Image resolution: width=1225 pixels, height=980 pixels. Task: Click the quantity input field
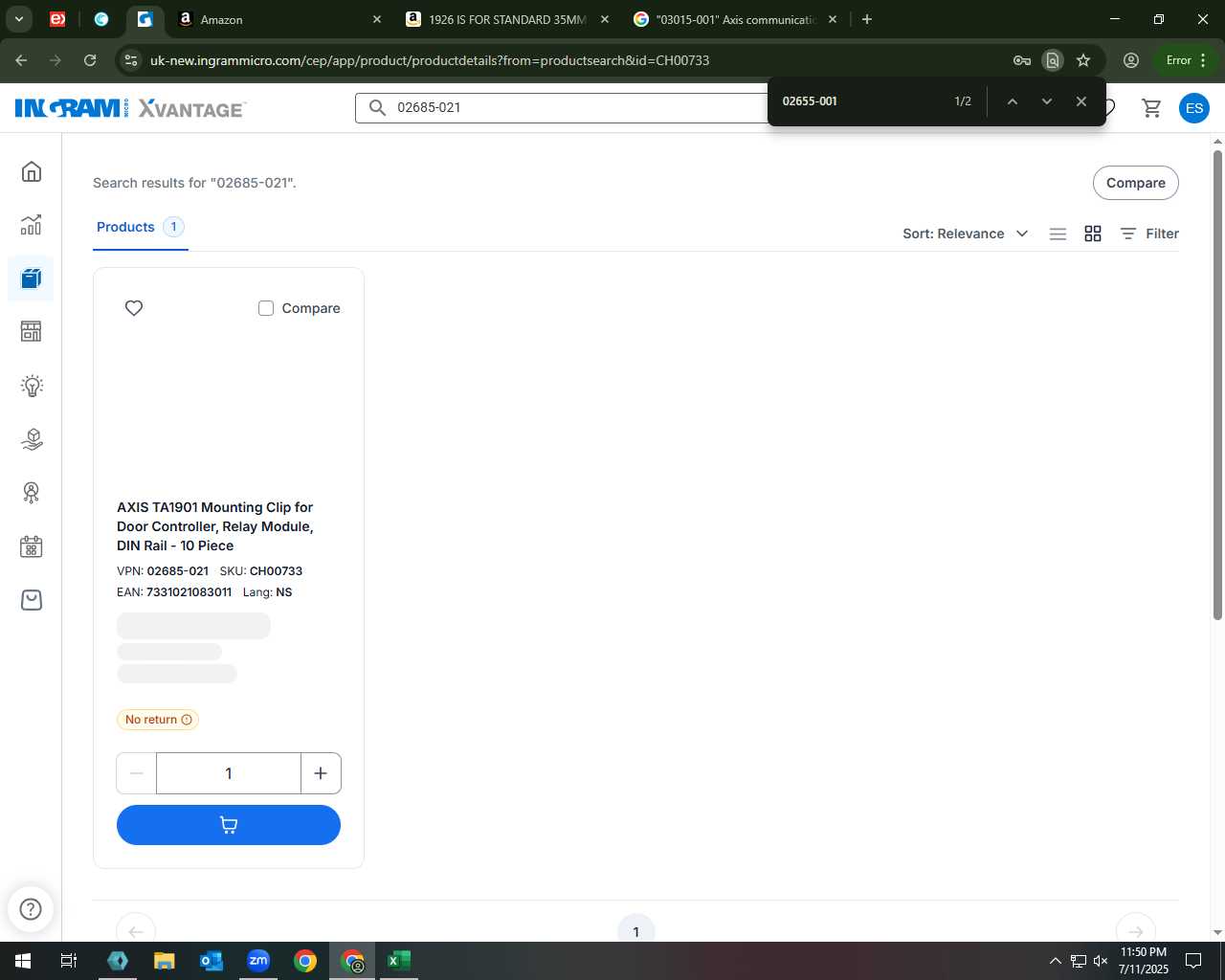[229, 773]
